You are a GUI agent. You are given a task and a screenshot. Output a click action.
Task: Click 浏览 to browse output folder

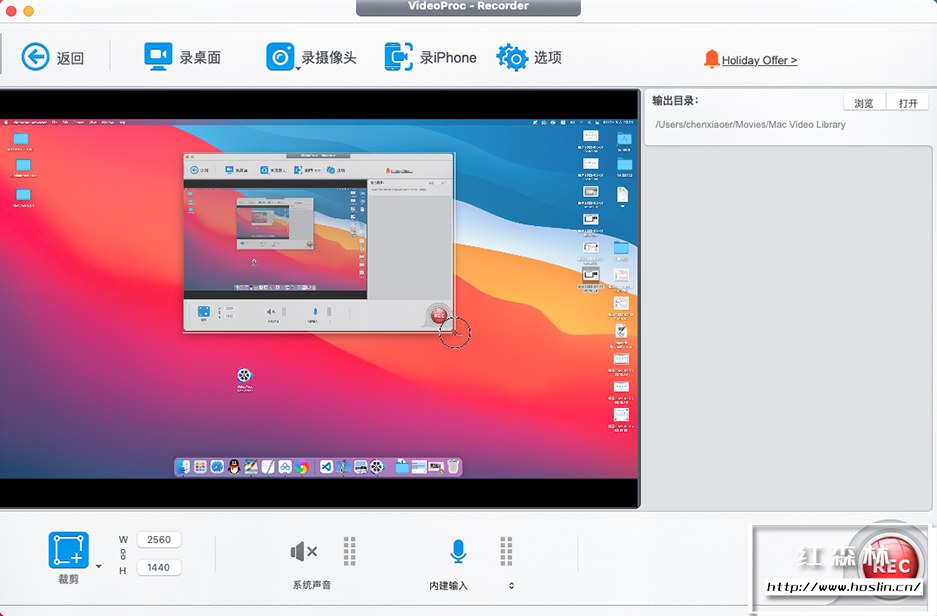(x=863, y=103)
